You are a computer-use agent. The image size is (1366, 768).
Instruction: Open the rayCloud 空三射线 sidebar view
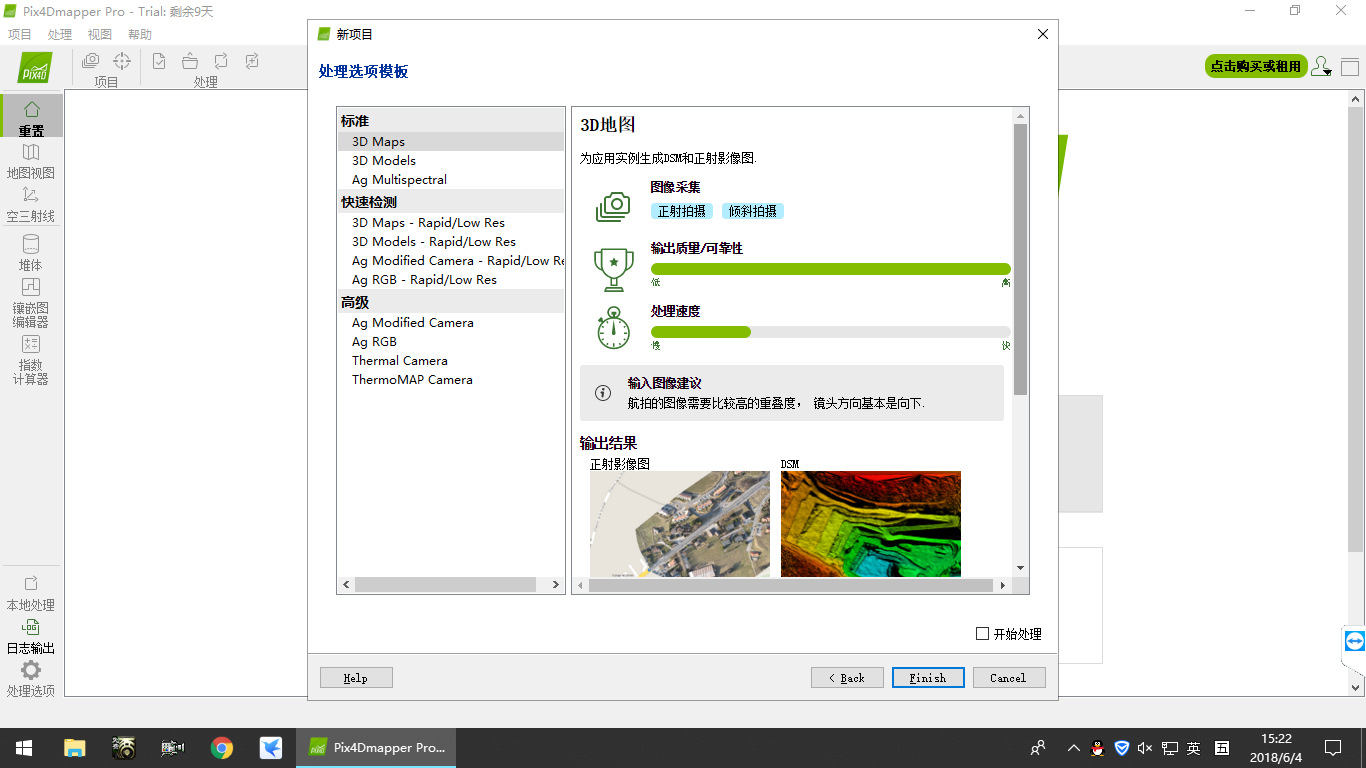coord(31,203)
